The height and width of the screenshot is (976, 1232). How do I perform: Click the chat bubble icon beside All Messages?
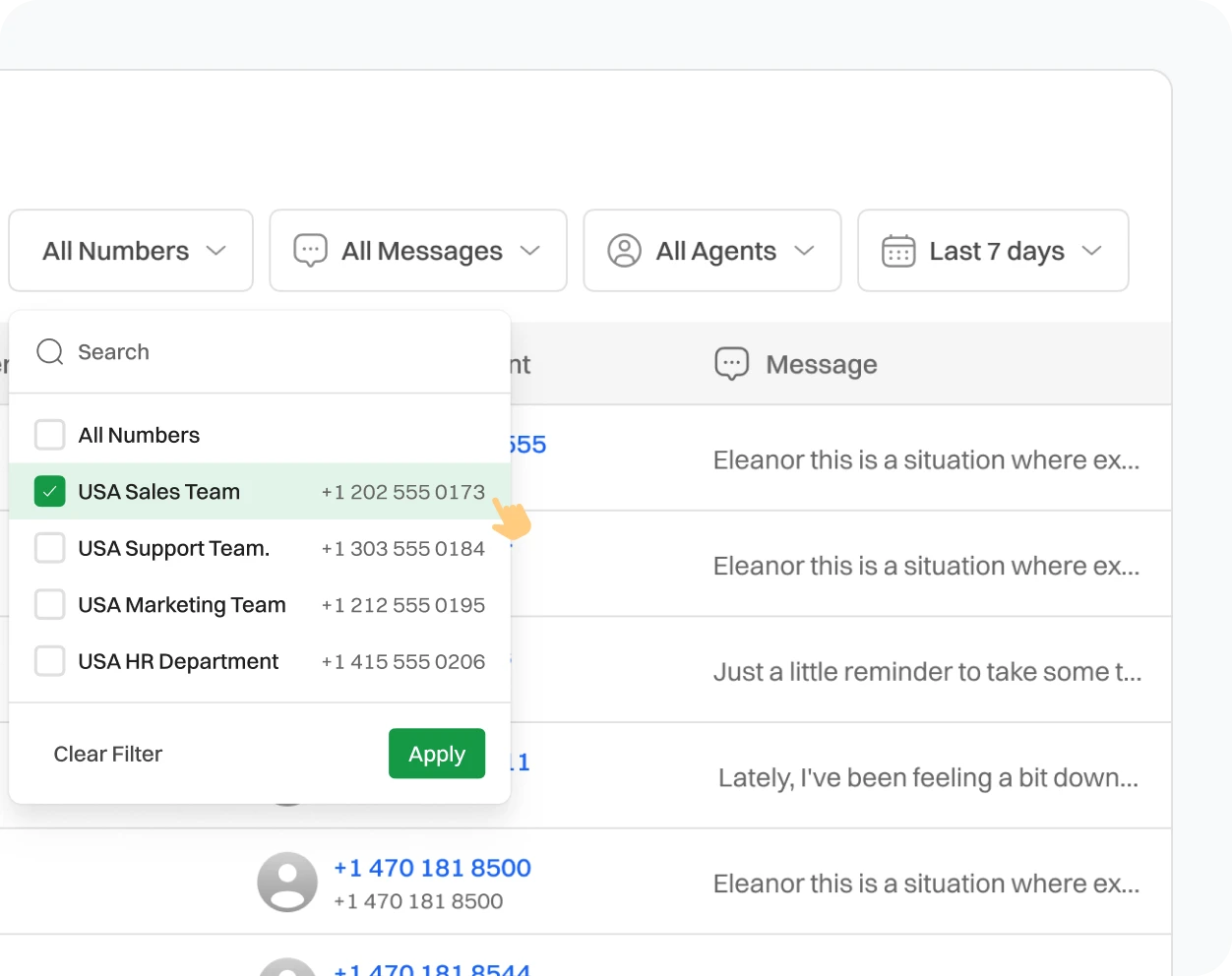coord(310,251)
